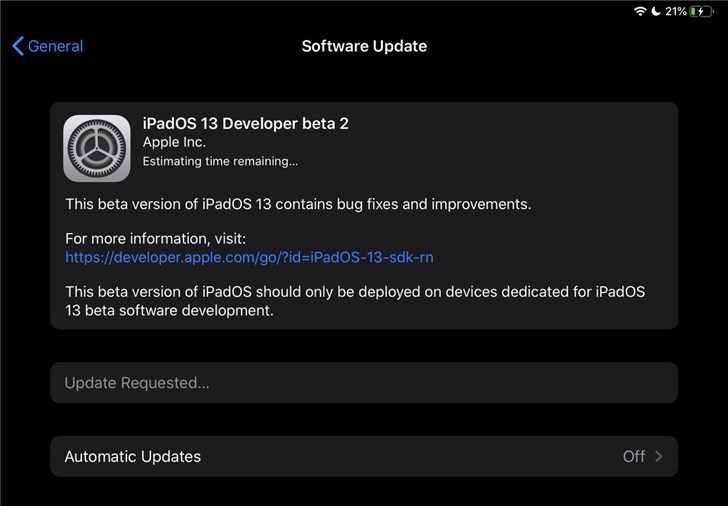Tap the iPadOS 13 Developer beta 2 heading
The width and height of the screenshot is (728, 506).
pos(245,123)
